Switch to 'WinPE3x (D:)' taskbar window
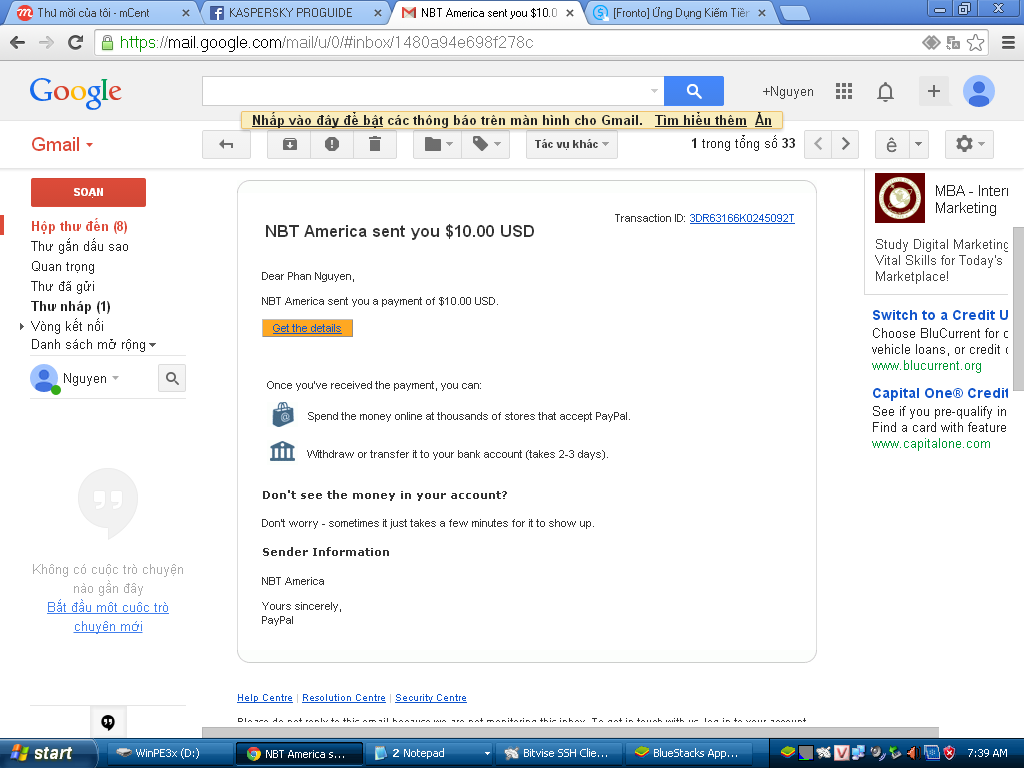Viewport: 1024px width, 768px height. click(167, 753)
